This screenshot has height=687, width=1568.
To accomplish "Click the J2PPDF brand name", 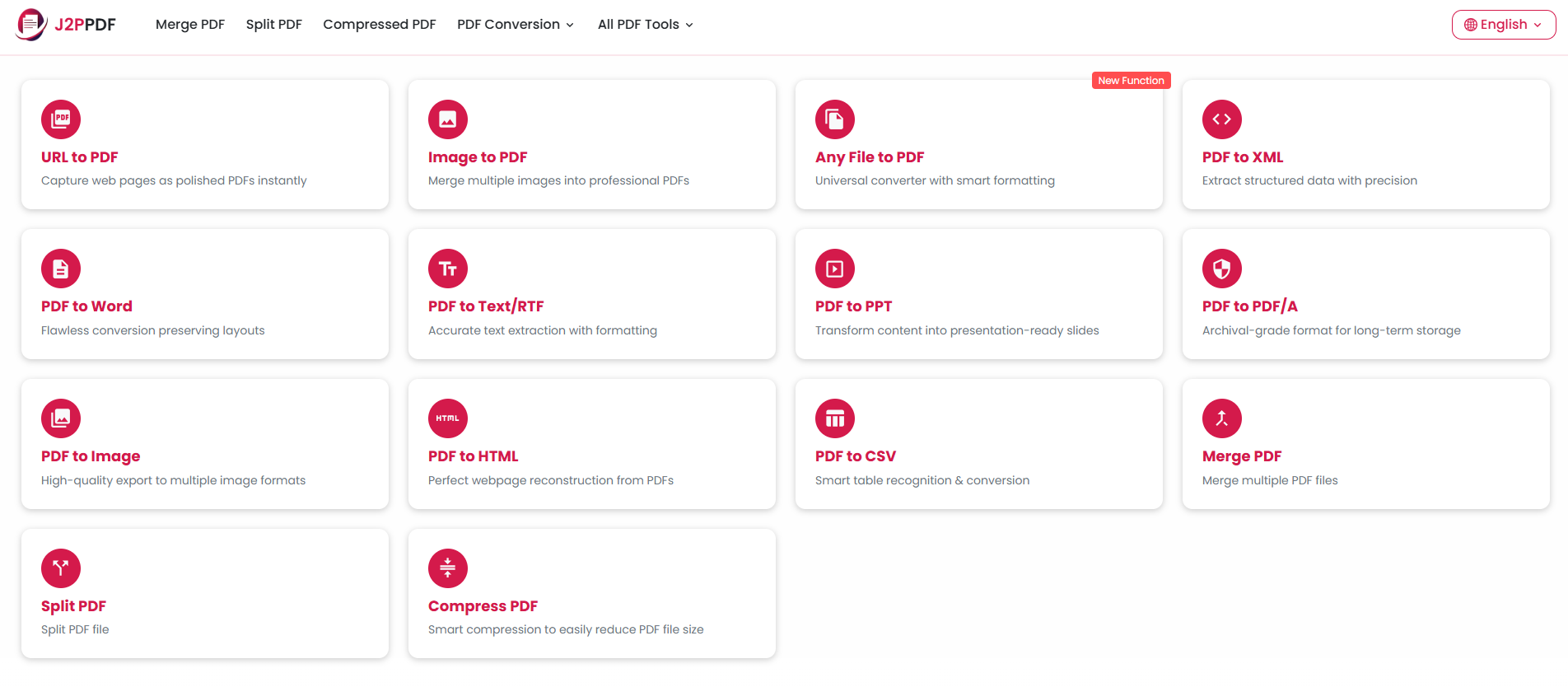I will pyautogui.click(x=85, y=25).
